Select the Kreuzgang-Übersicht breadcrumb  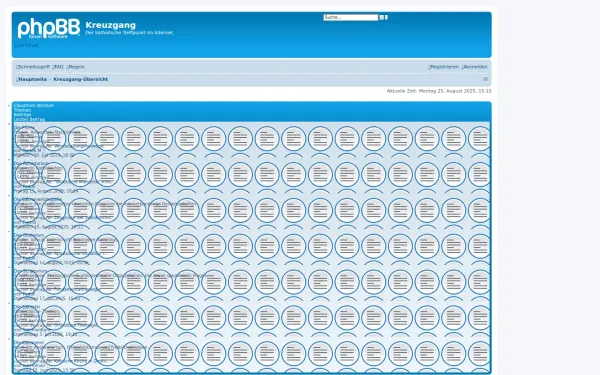81,79
